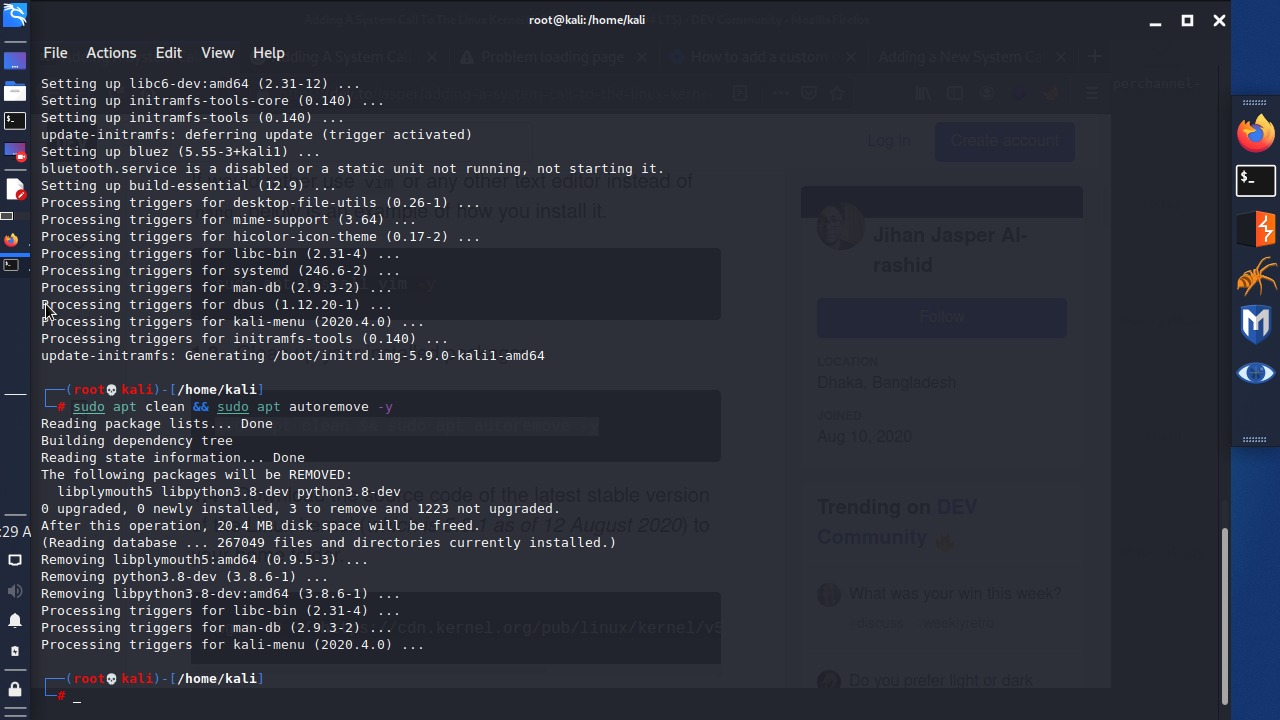Launch Burp Suite from the right dock

(x=1256, y=229)
